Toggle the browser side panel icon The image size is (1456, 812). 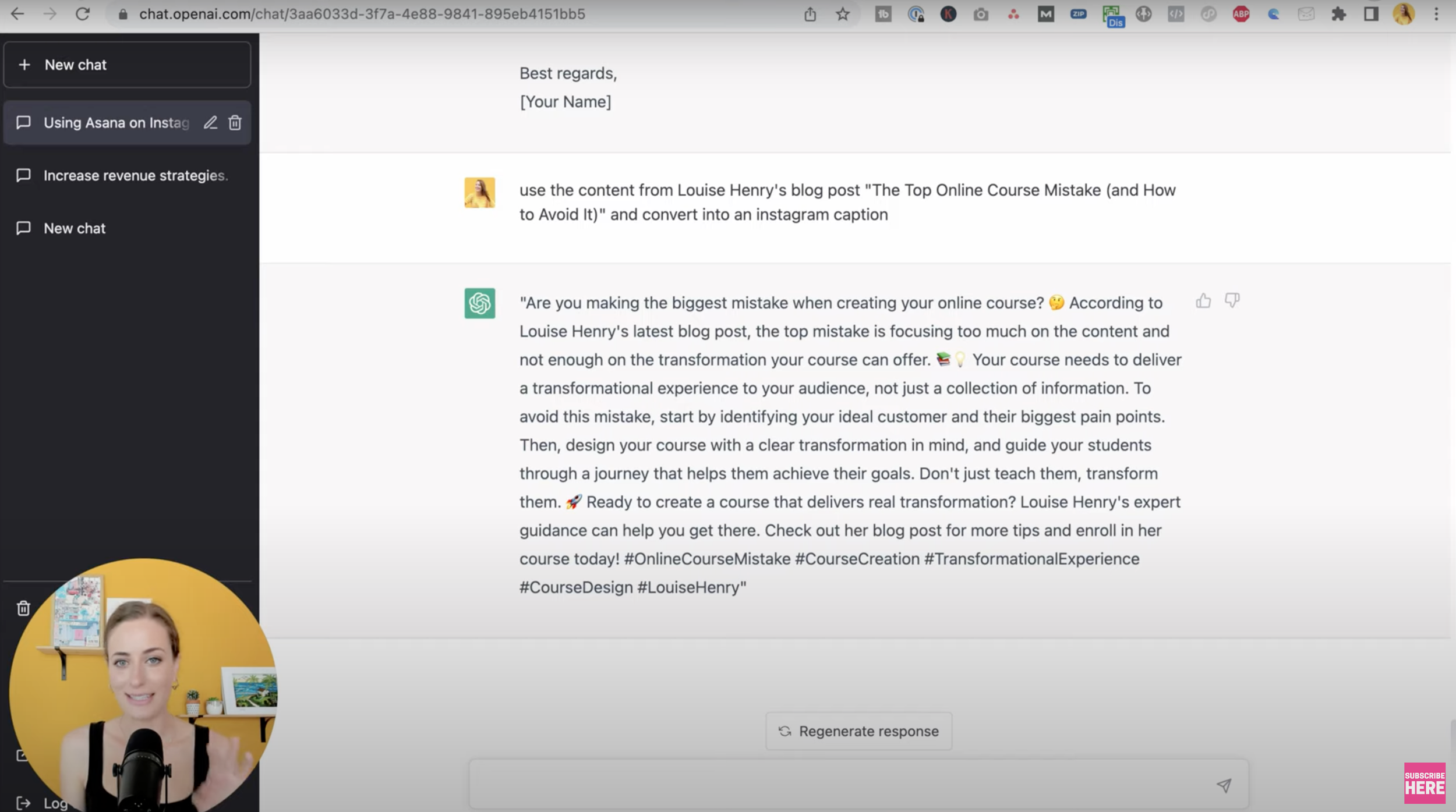(x=1371, y=14)
